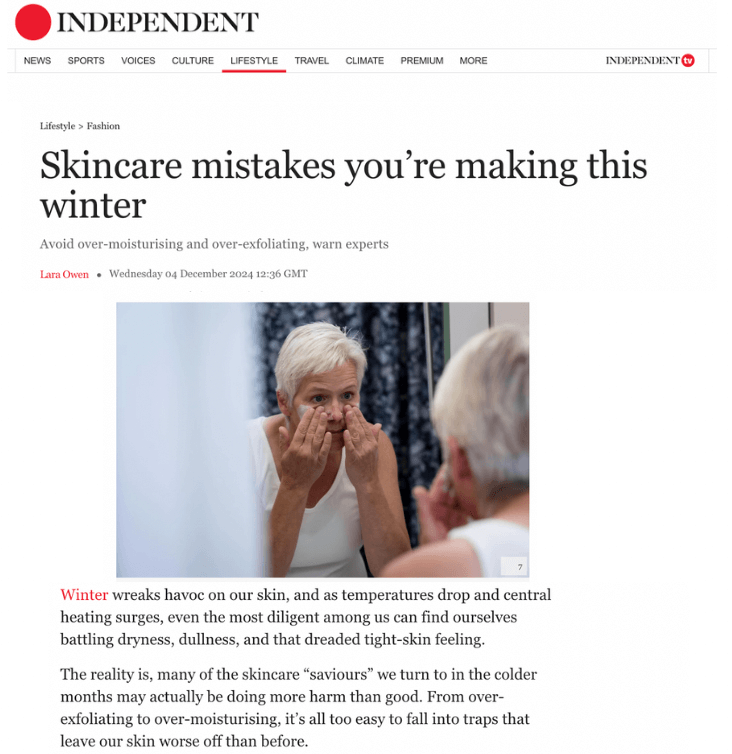This screenshot has height=754, width=732.
Task: Select the CULTURE nav item
Action: pos(193,61)
